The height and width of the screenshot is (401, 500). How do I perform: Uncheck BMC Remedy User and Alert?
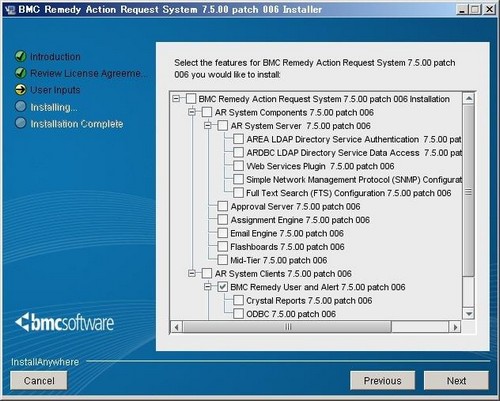[x=222, y=287]
